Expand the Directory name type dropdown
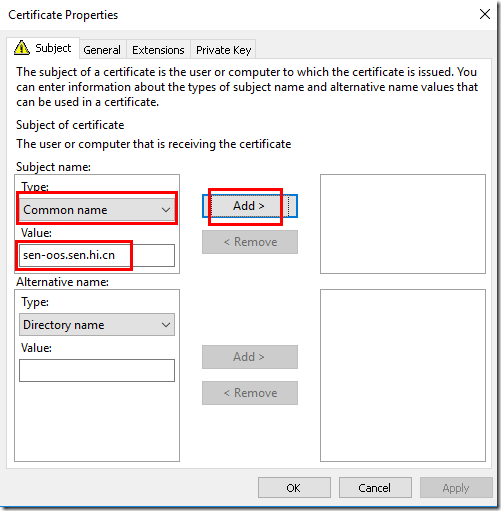Screen dimensions: 501x511 [97, 325]
